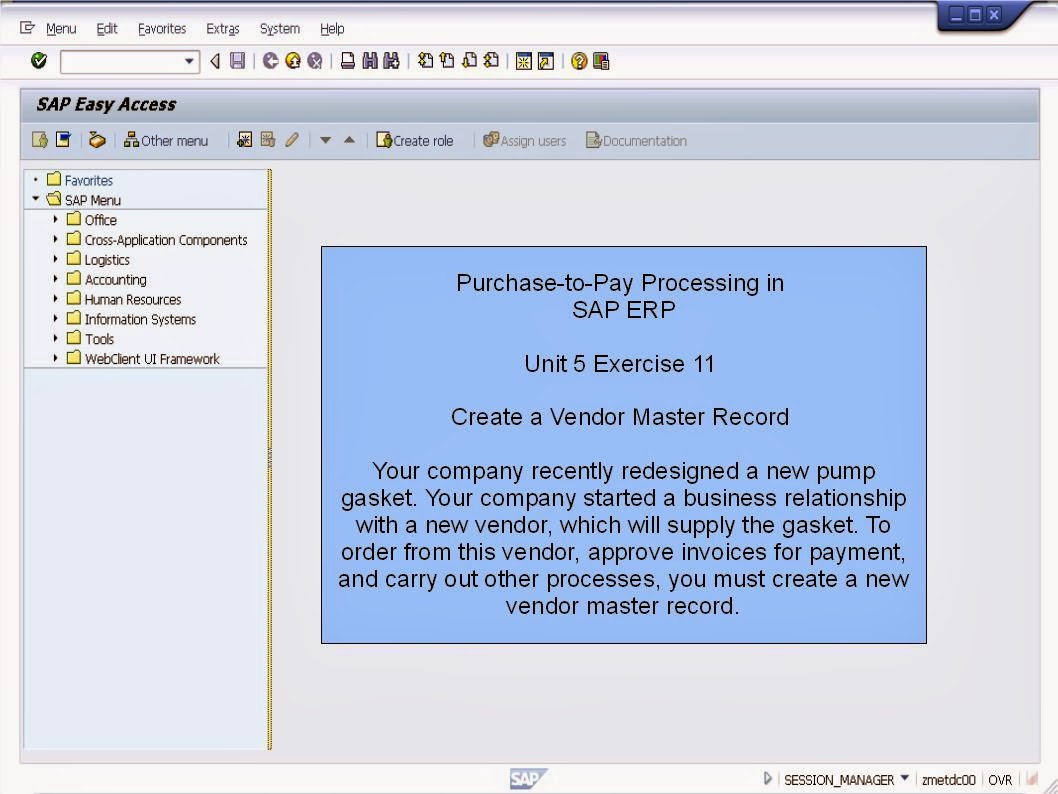1058x794 pixels.
Task: Expand the WebClient UI Framework node
Action: (55, 358)
